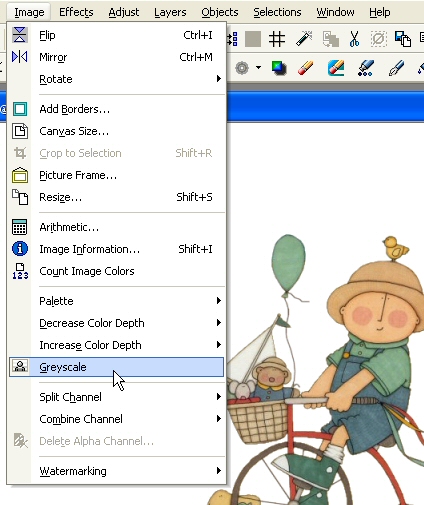Open the Effects menu
The width and height of the screenshot is (424, 505).
[x=76, y=12]
